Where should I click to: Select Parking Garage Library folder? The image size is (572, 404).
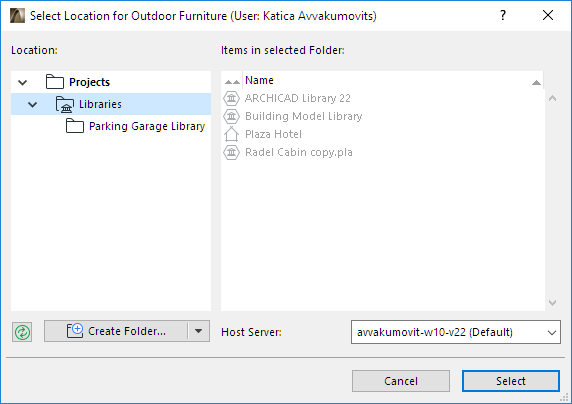[147, 126]
